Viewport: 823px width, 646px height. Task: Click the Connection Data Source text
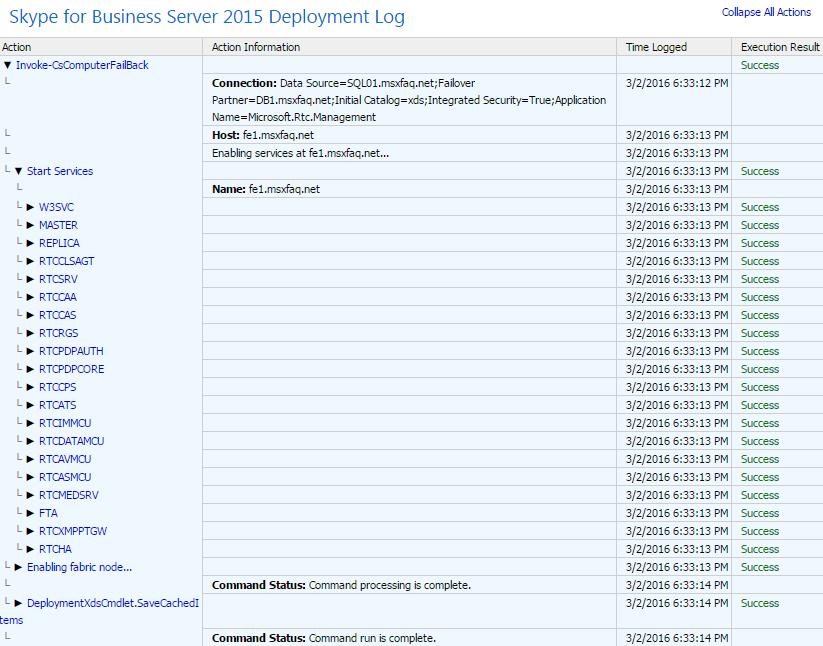[x=409, y=100]
